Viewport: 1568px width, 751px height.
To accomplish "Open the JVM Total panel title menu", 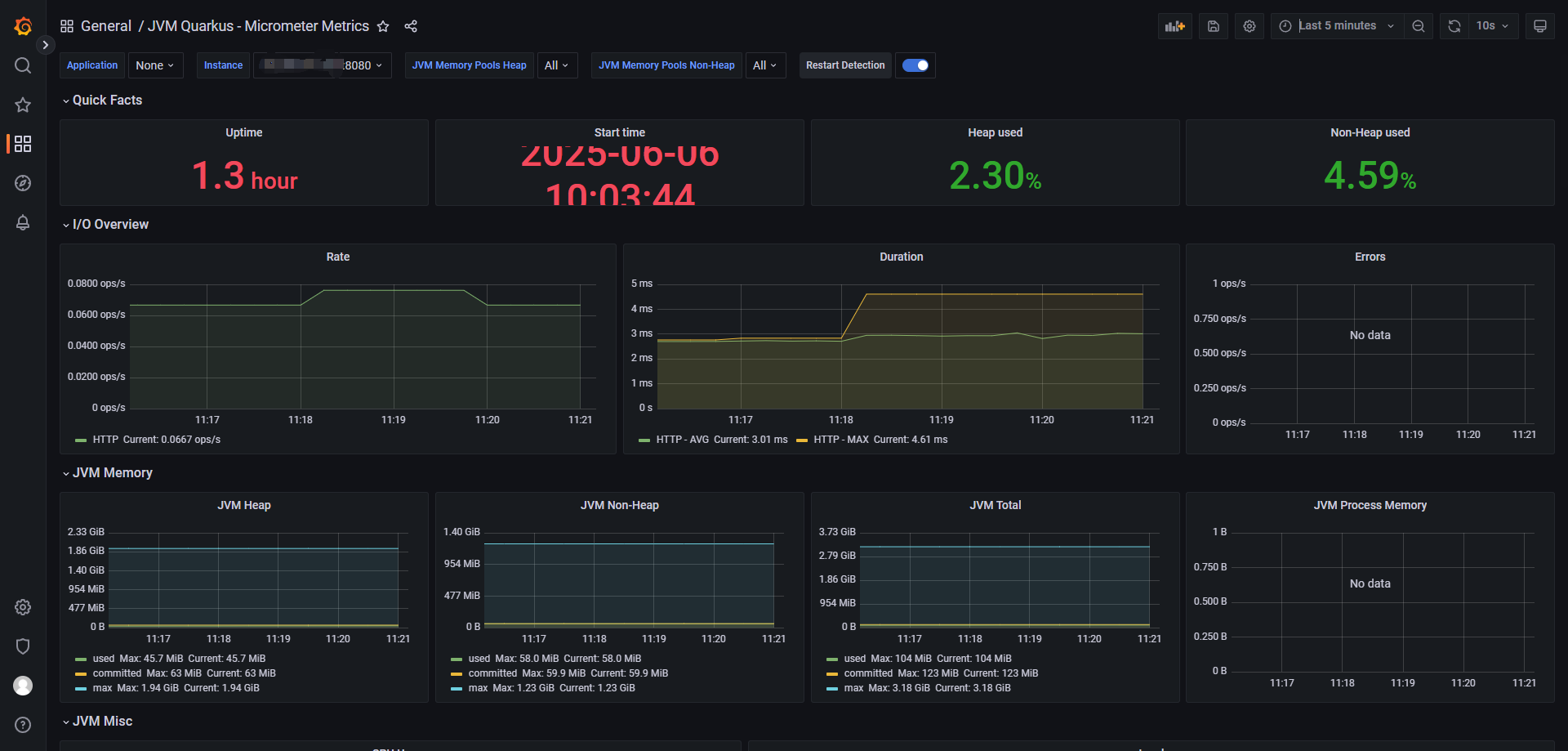I will pyautogui.click(x=996, y=505).
